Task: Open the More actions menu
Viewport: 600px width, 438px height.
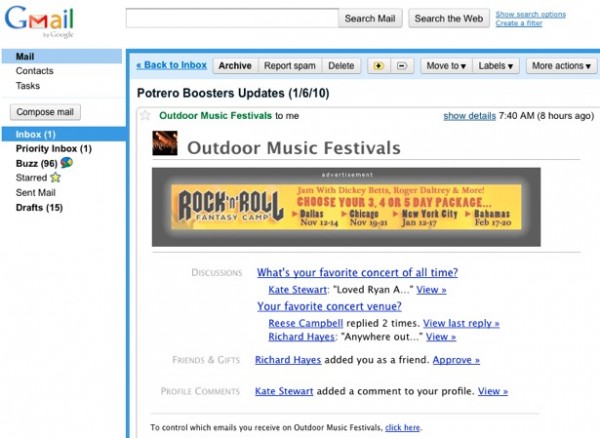Action: coord(561,66)
